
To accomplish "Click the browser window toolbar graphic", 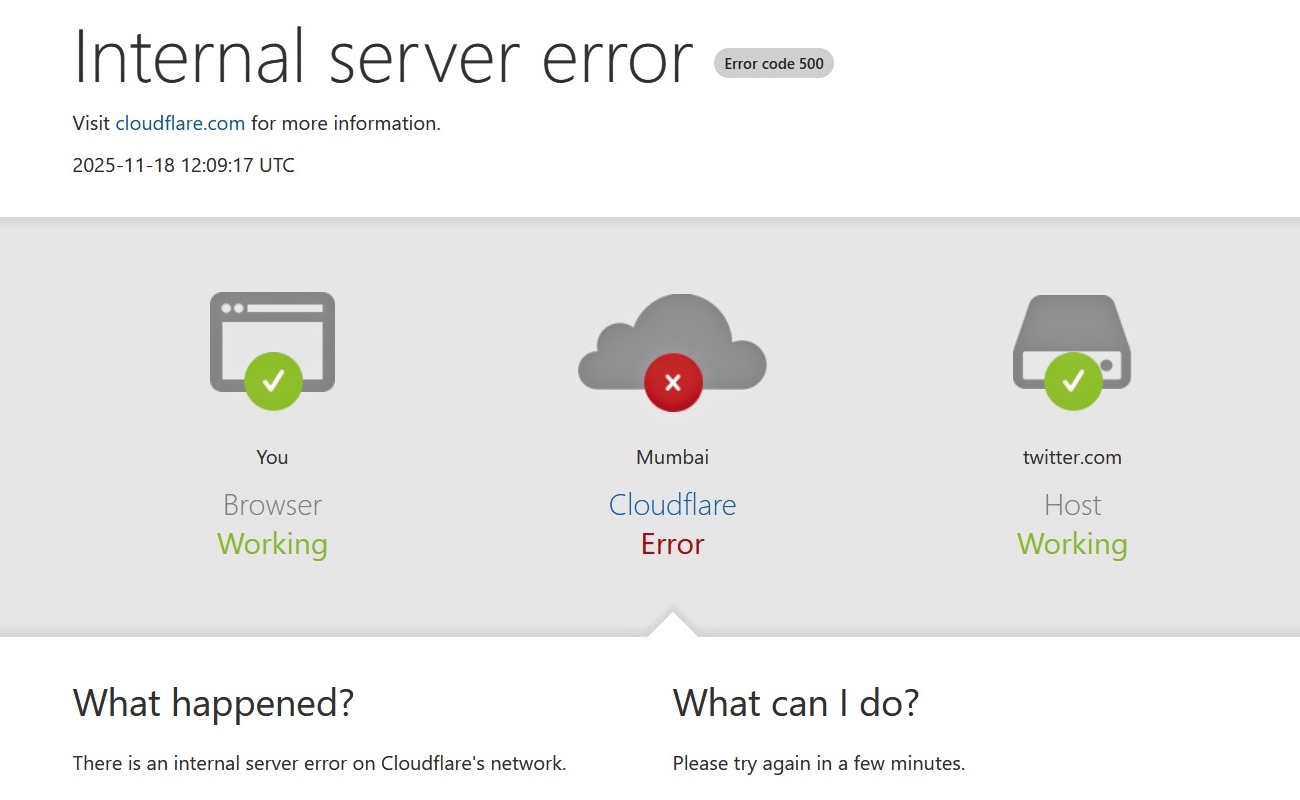I will [x=271, y=310].
